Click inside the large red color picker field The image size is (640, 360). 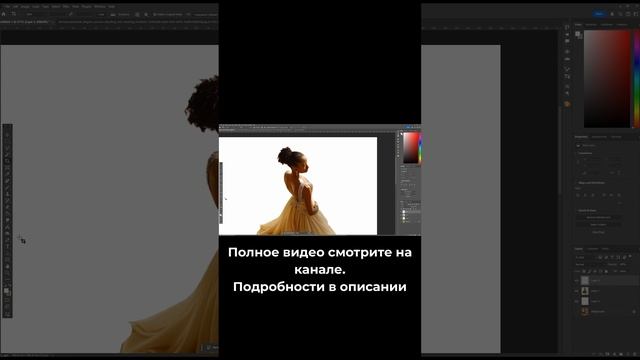click(x=607, y=79)
